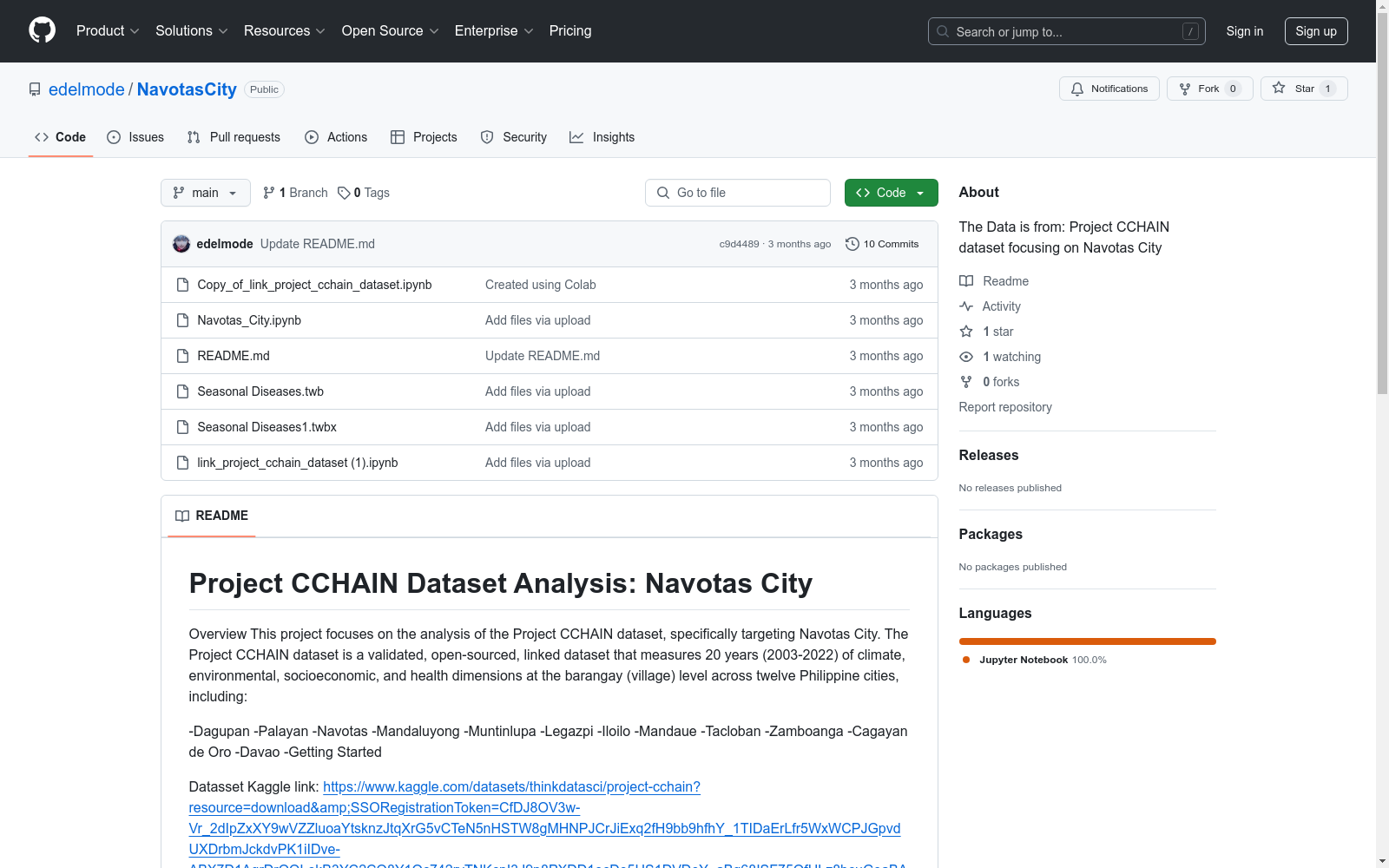Open the Product dropdown menu
1389x868 pixels.
click(x=108, y=31)
